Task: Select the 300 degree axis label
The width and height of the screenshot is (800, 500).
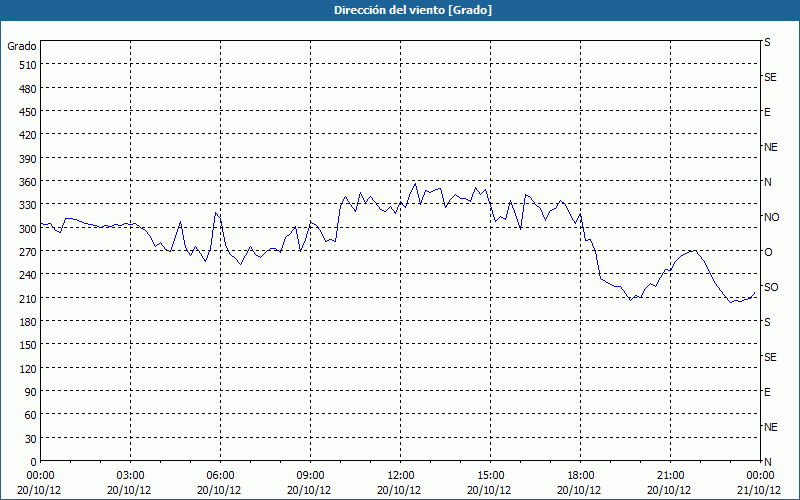Action: pos(28,229)
